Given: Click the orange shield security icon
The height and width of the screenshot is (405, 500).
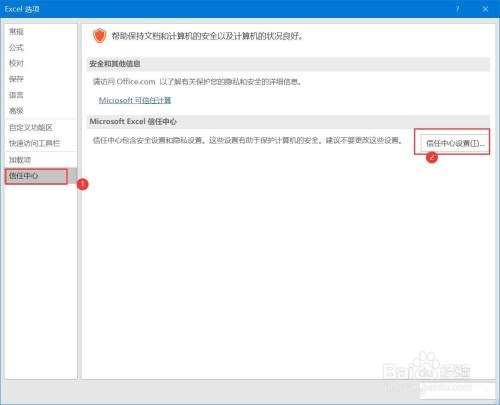Looking at the screenshot, I should pos(99,36).
